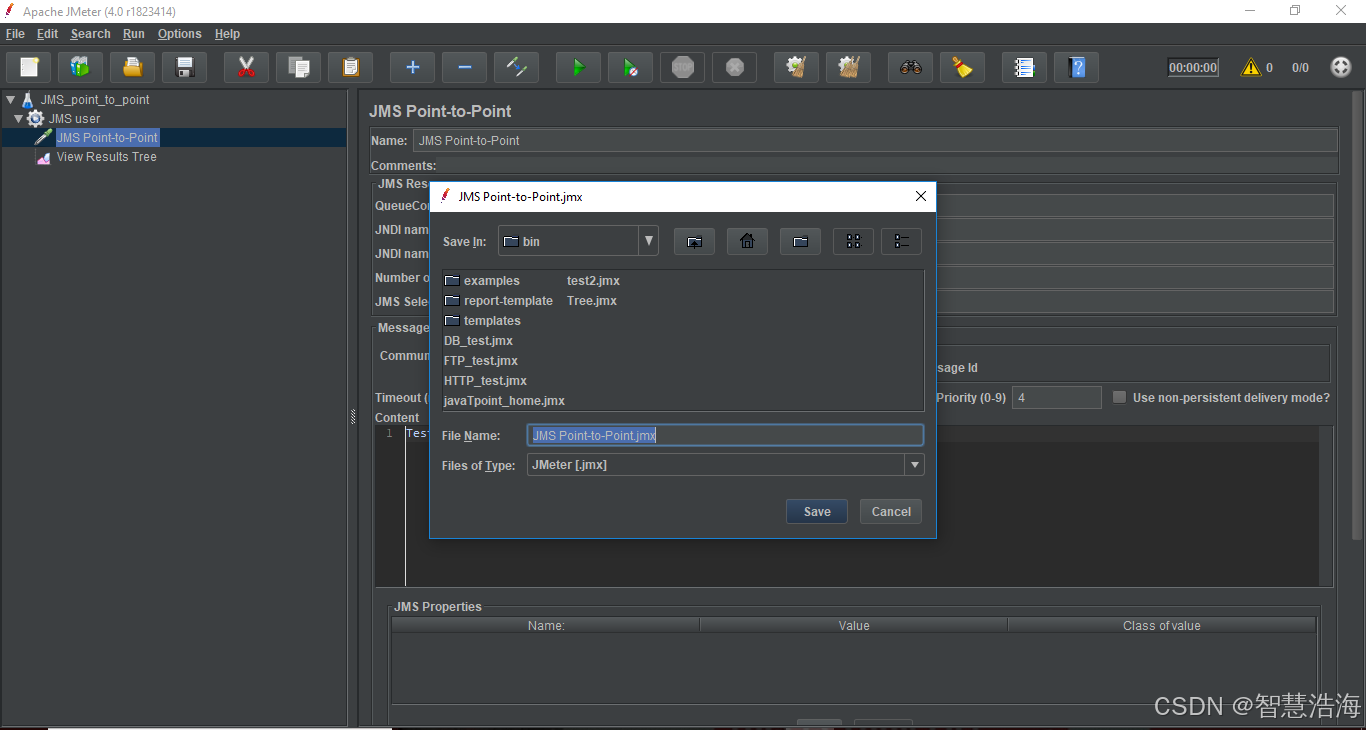The image size is (1366, 730).
Task: Click the Name field of the sampler
Action: (875, 140)
